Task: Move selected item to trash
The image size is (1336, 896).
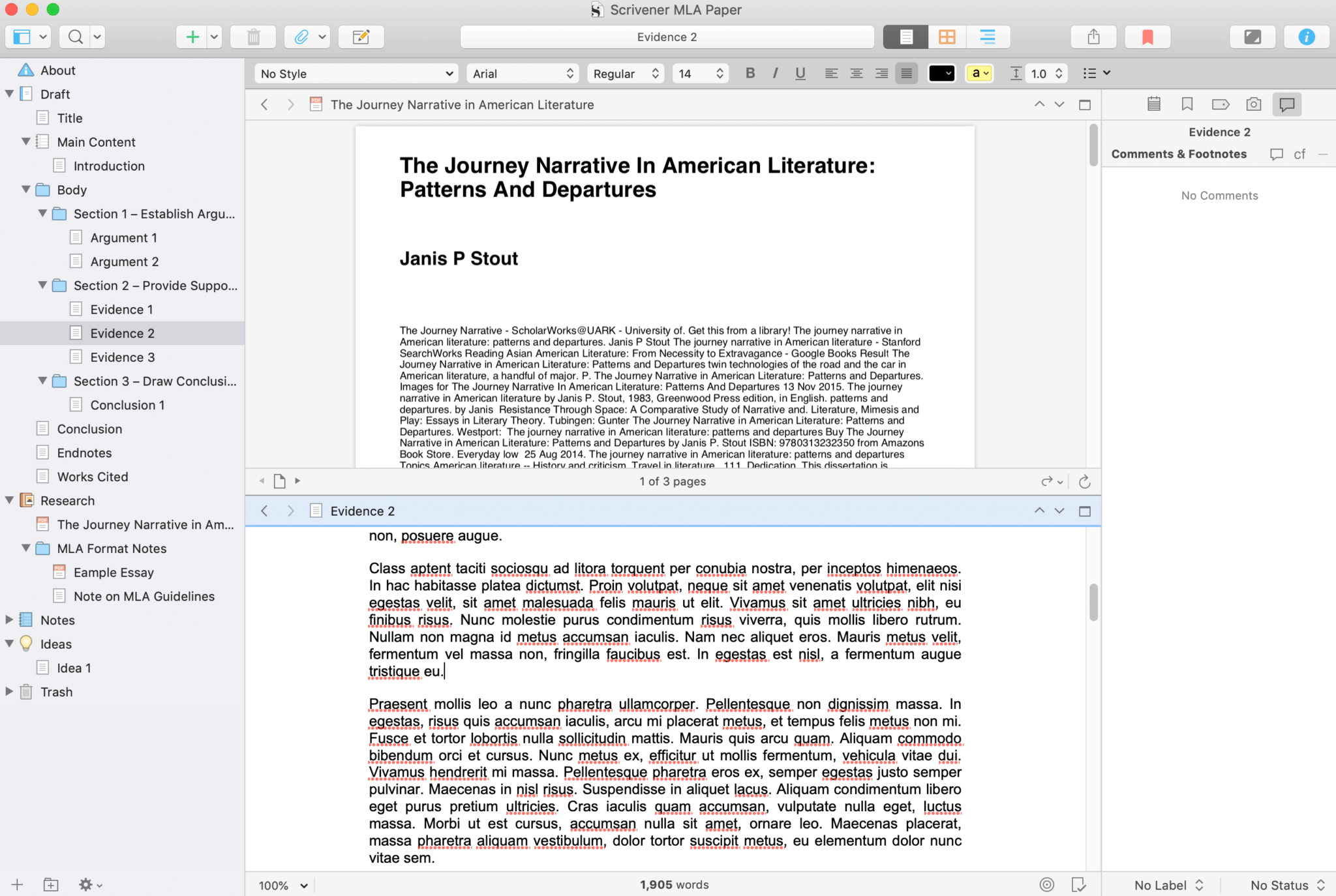Action: click(254, 37)
